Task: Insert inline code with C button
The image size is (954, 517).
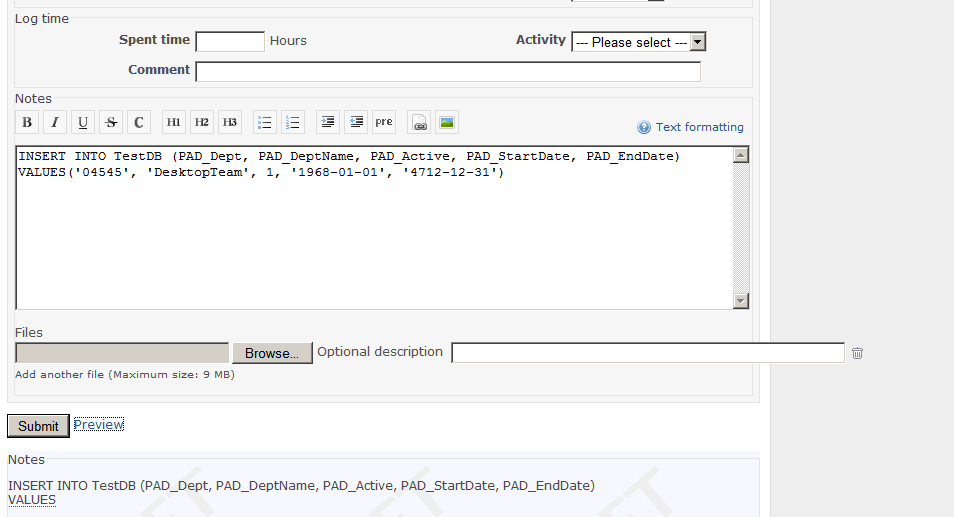Action: [139, 122]
